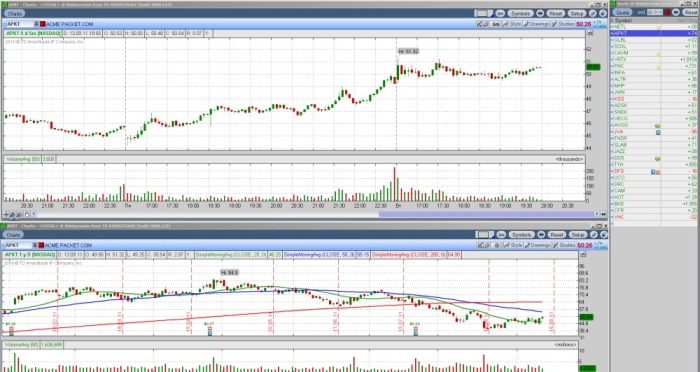This screenshot has height=372, width=700.
Task: Click the printer icon in the lower chart toolbar
Action: [486, 245]
